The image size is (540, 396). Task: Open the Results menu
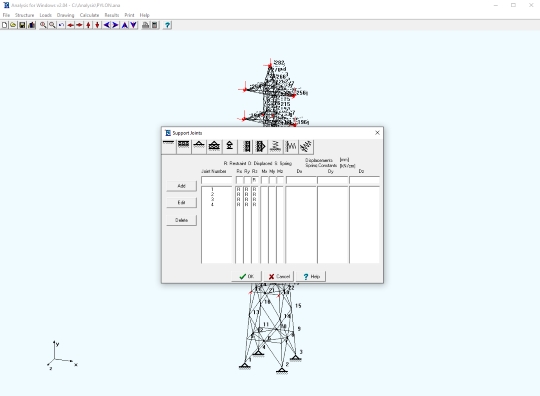pyautogui.click(x=112, y=15)
